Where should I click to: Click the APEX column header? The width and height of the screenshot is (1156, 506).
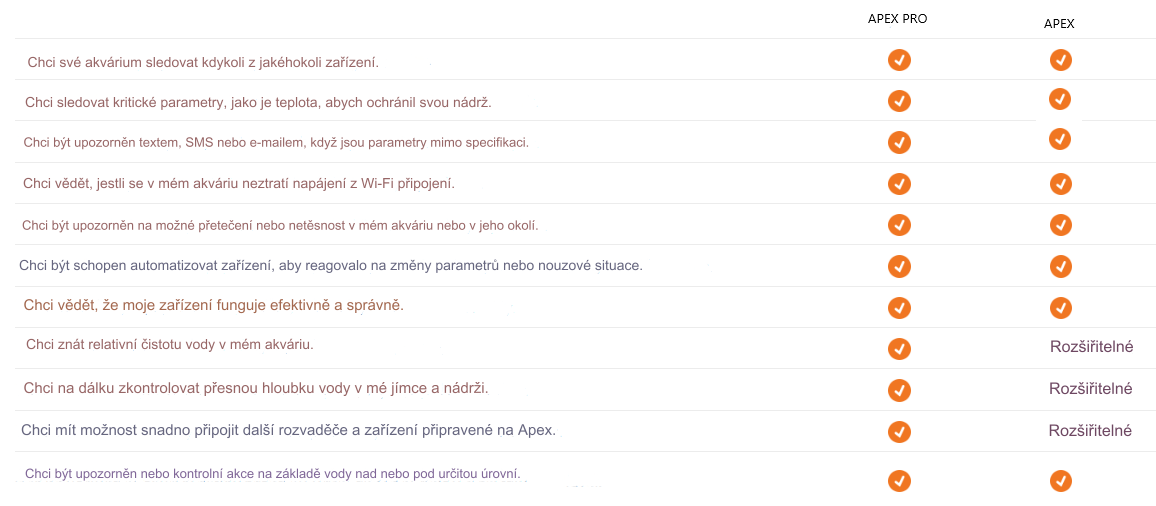pos(1059,24)
